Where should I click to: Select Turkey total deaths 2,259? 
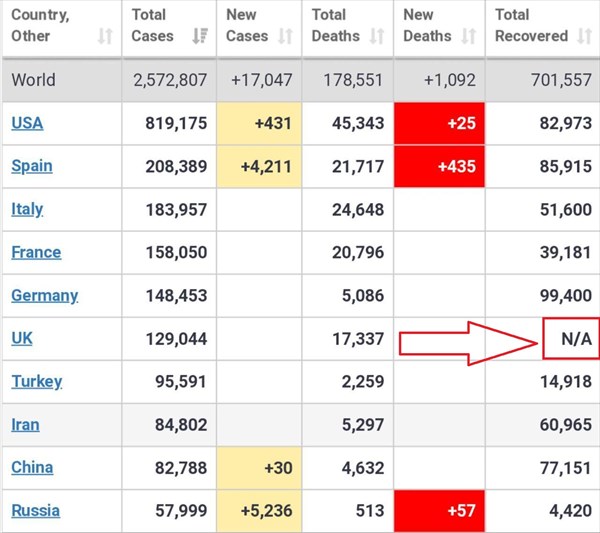[x=363, y=382]
